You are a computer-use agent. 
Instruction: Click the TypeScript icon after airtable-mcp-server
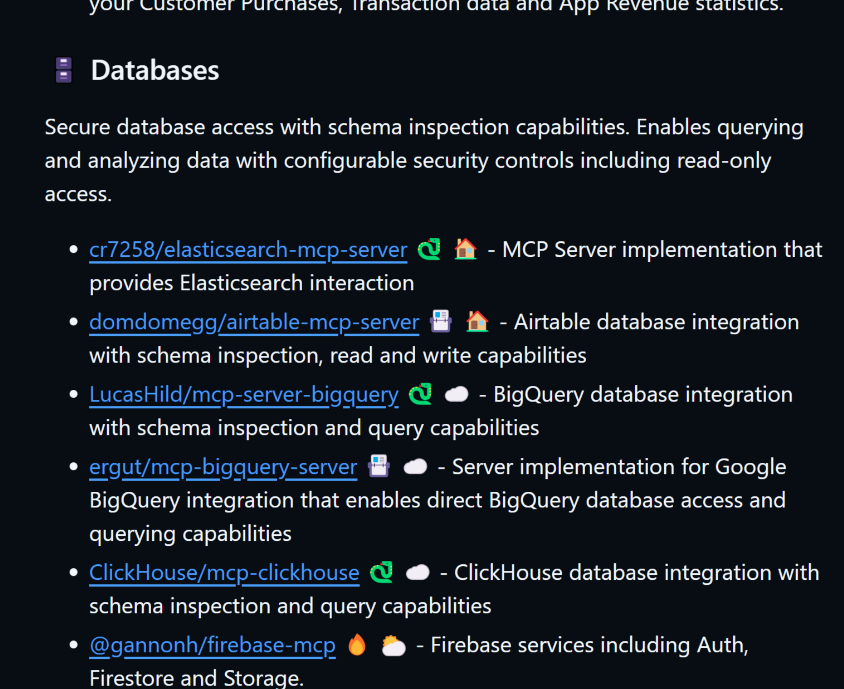441,322
